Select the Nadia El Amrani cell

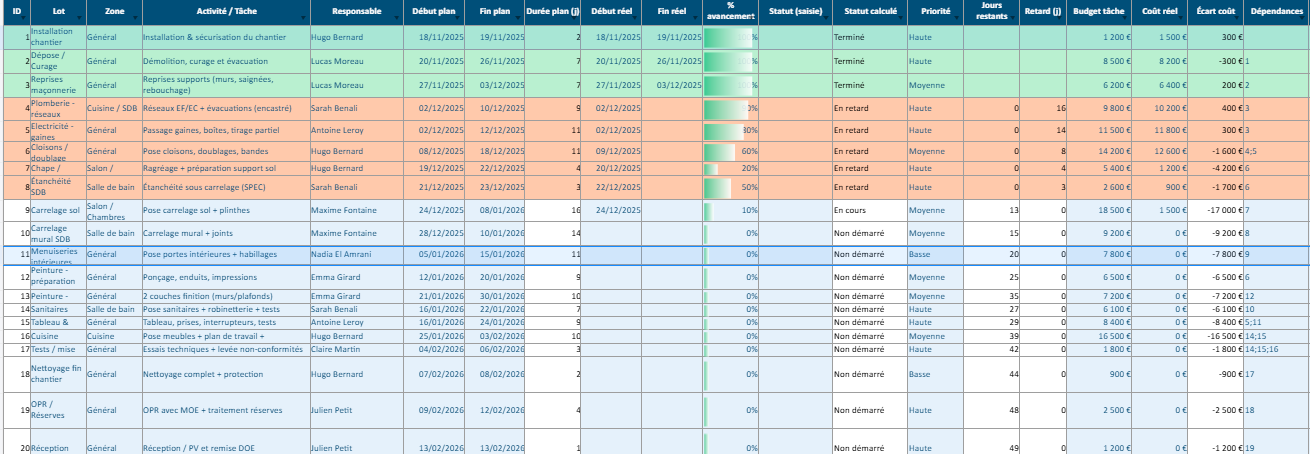[356, 255]
